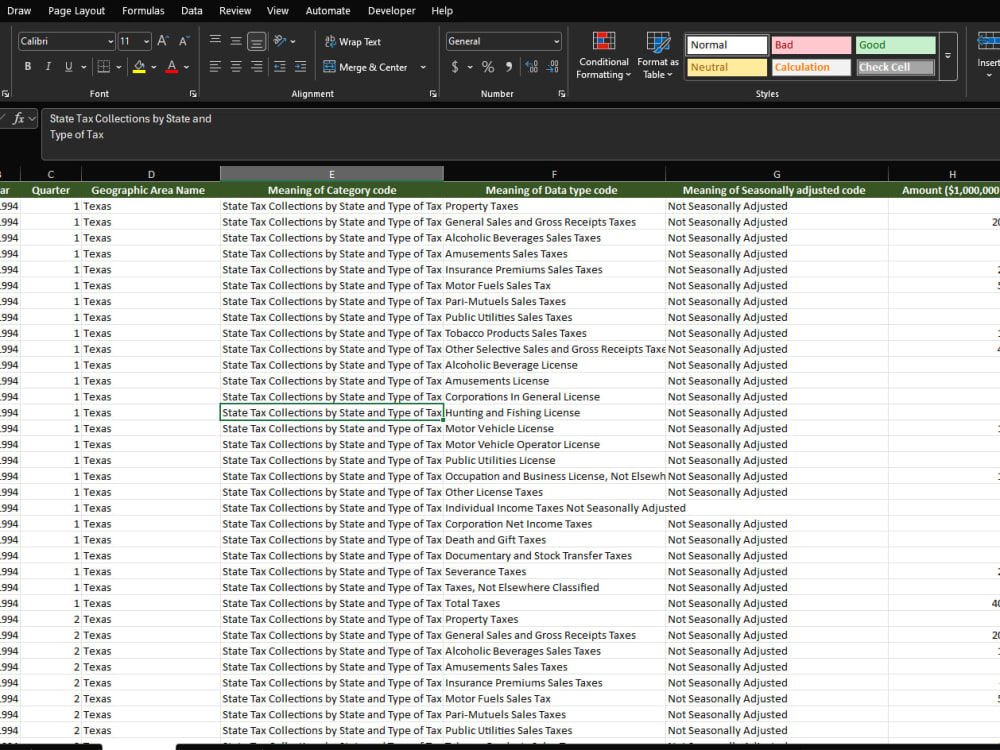Expand the cell styles gallery

click(948, 56)
